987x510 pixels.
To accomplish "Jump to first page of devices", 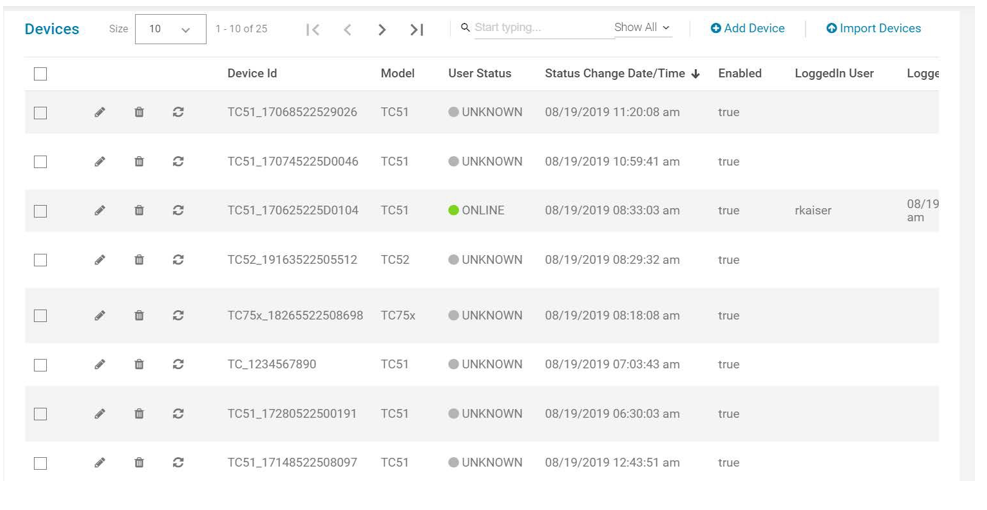I will (x=313, y=30).
